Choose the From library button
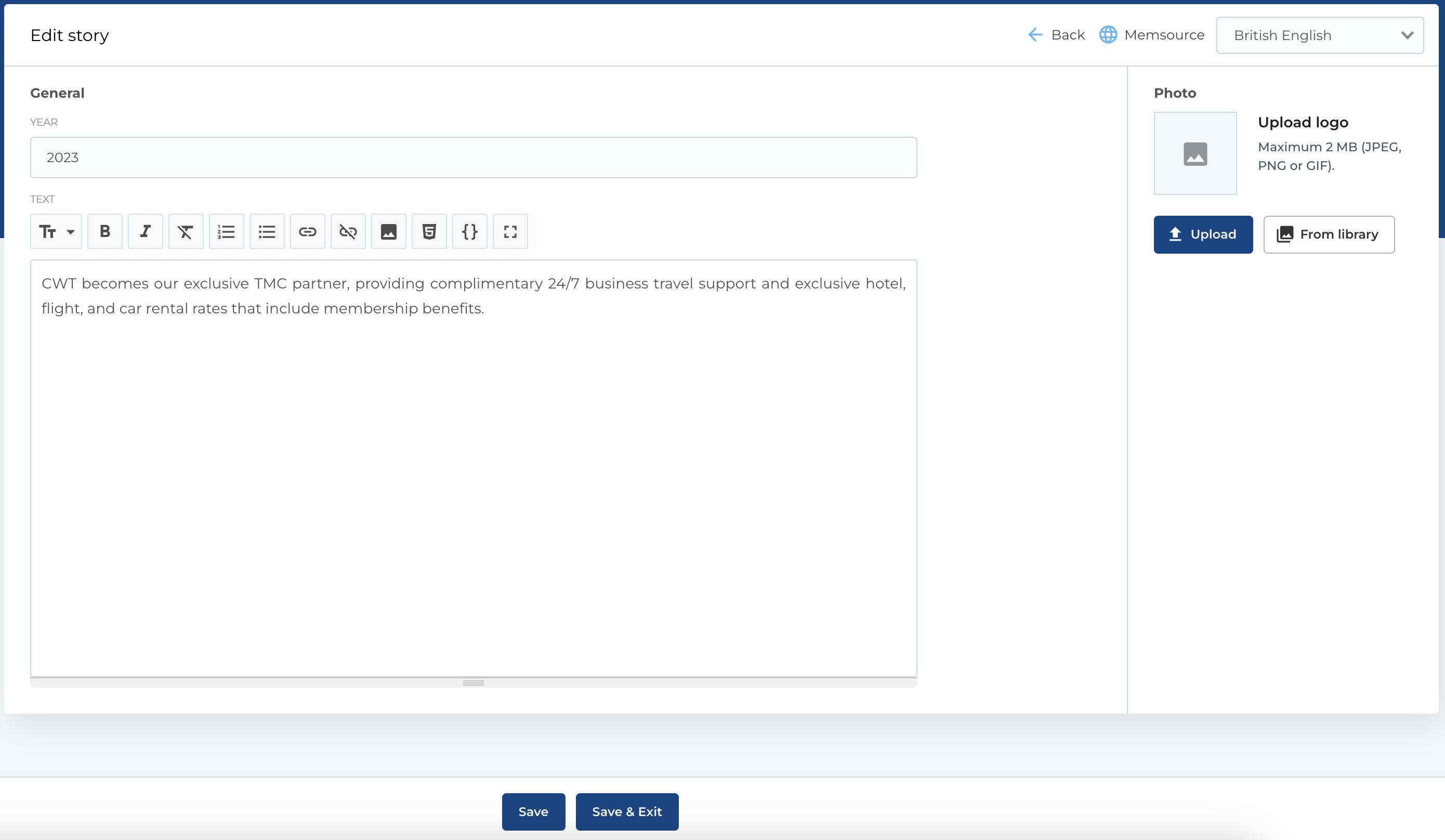Viewport: 1445px width, 840px height. 1328,234
